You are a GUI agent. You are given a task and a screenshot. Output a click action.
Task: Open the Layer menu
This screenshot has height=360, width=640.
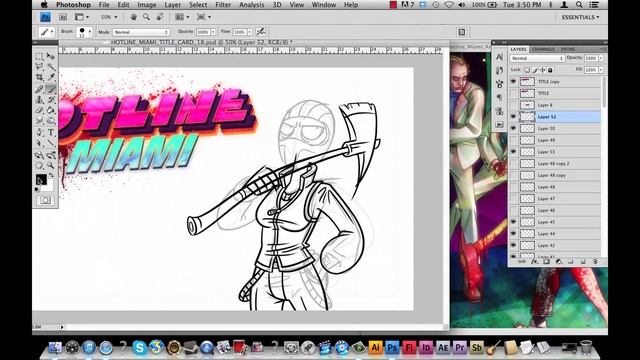(172, 5)
